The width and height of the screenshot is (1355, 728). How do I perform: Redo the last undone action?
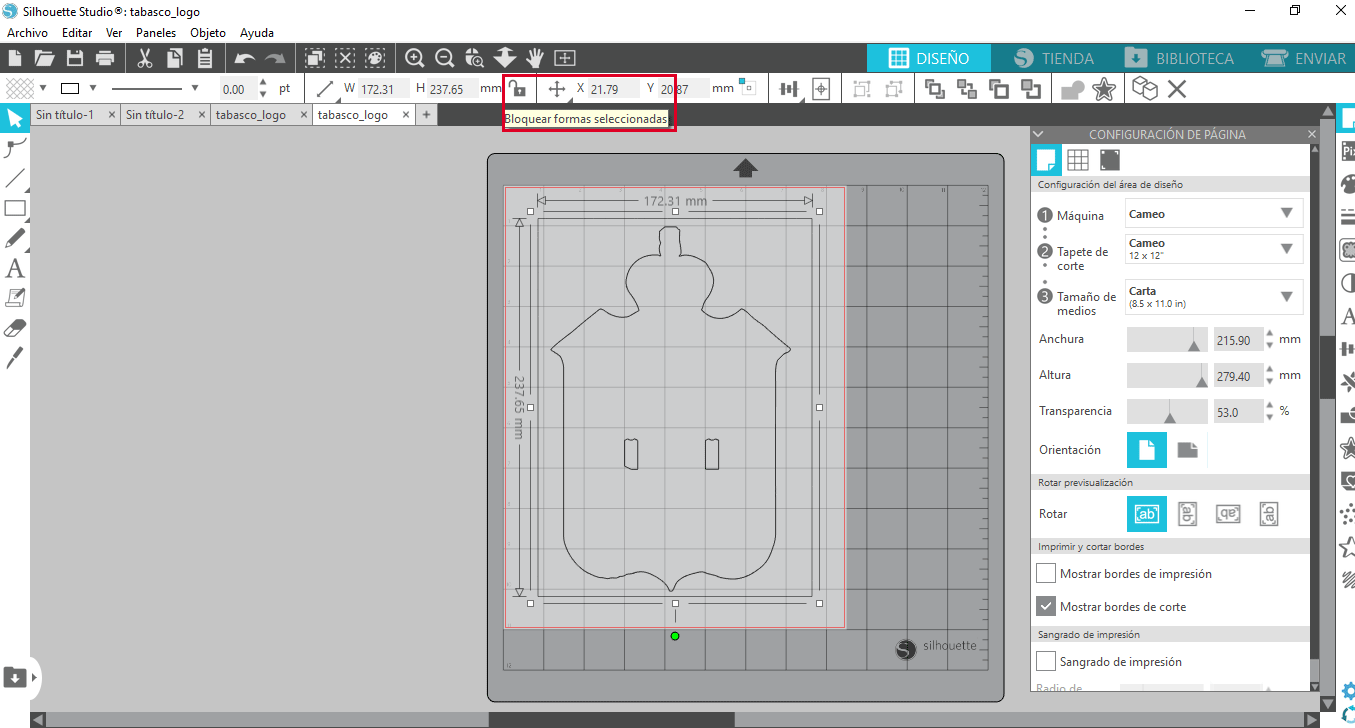(x=275, y=59)
